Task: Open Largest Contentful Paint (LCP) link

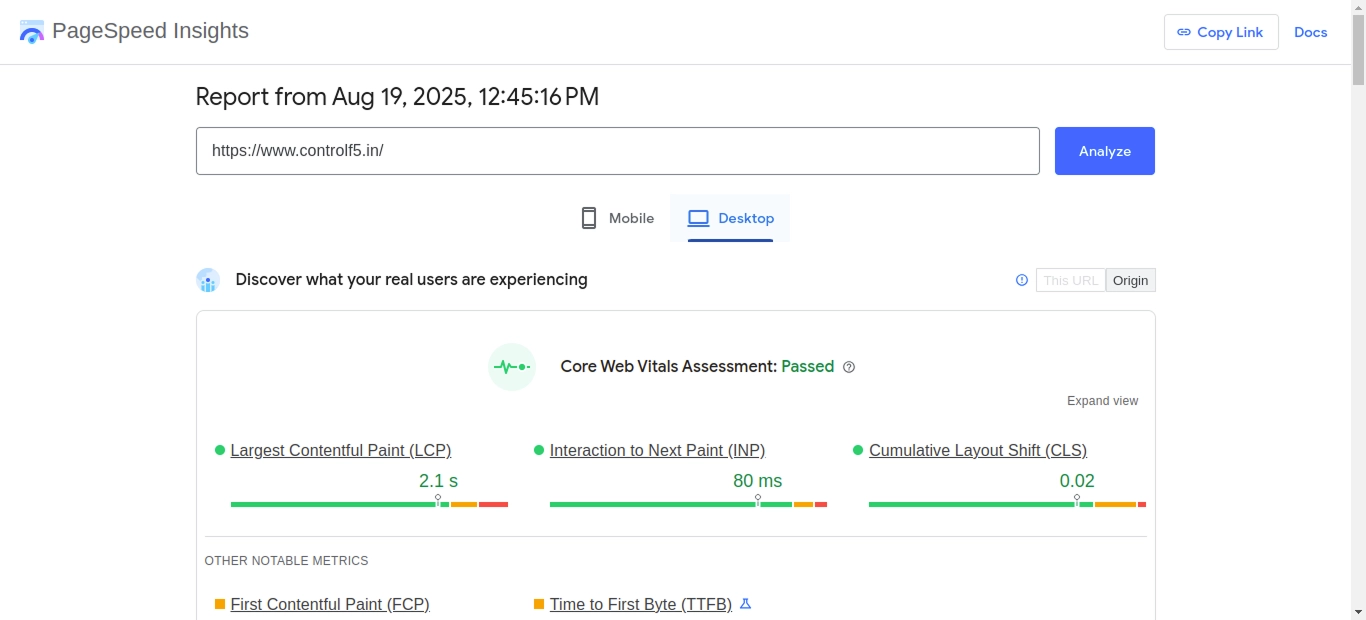Action: [x=340, y=450]
